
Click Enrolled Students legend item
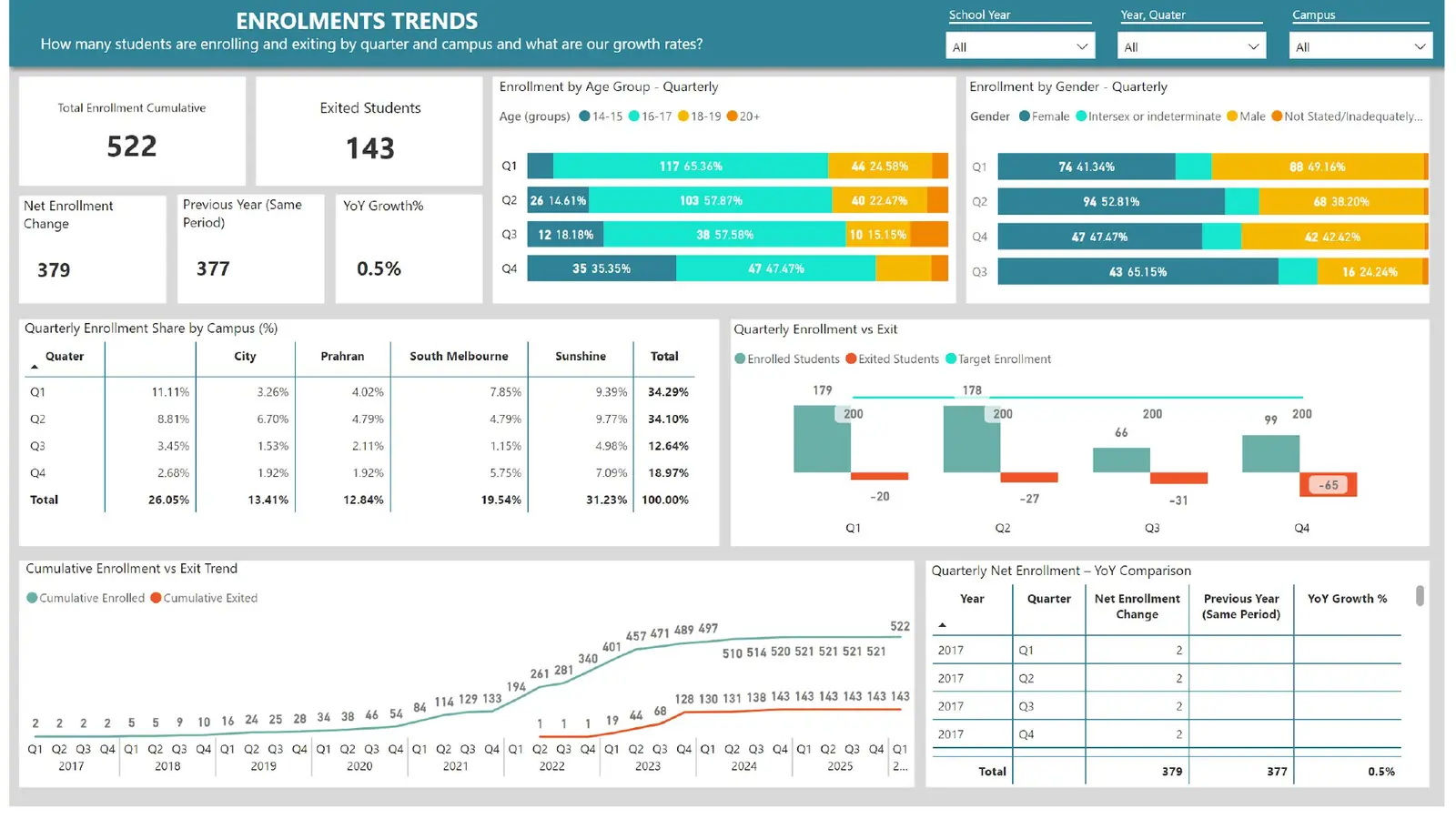coord(787,359)
